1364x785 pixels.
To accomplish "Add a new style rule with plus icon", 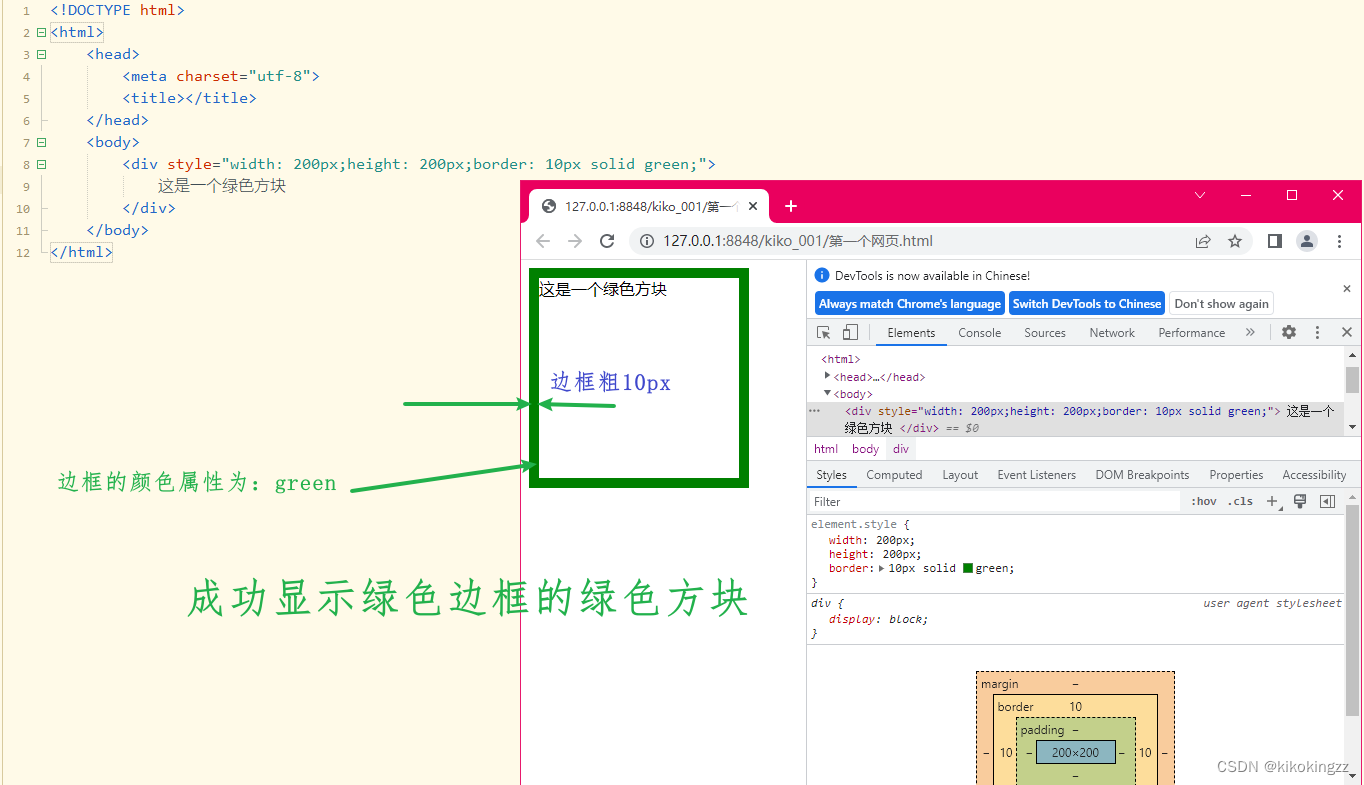I will pos(1273,502).
